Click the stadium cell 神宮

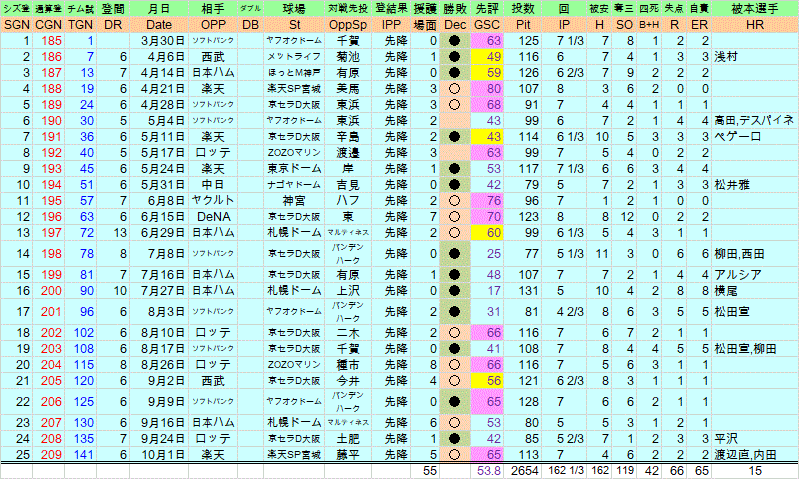[294, 201]
